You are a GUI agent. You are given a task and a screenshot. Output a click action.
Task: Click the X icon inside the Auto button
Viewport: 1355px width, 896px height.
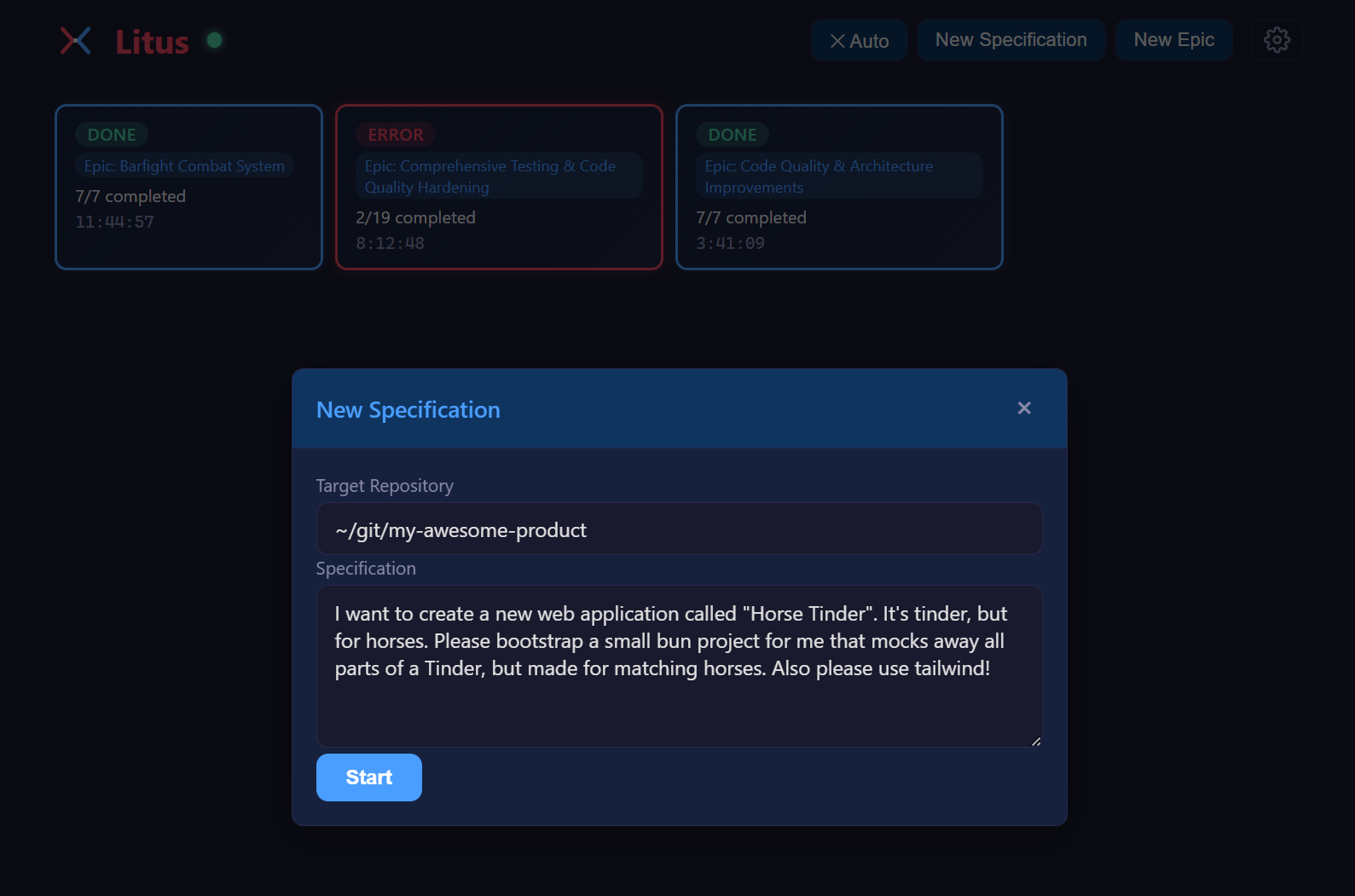[x=837, y=39]
